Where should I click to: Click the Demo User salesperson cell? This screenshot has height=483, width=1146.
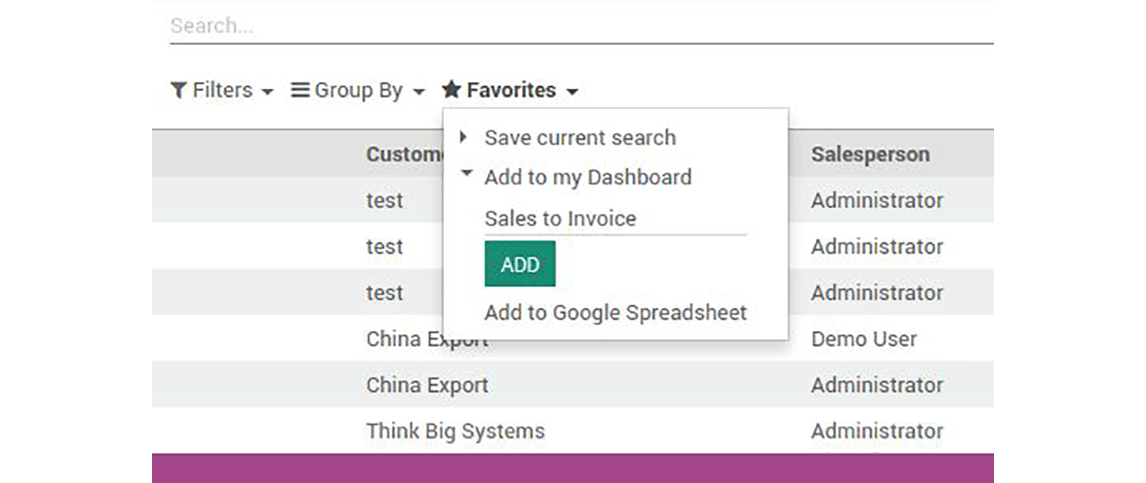[x=864, y=339]
